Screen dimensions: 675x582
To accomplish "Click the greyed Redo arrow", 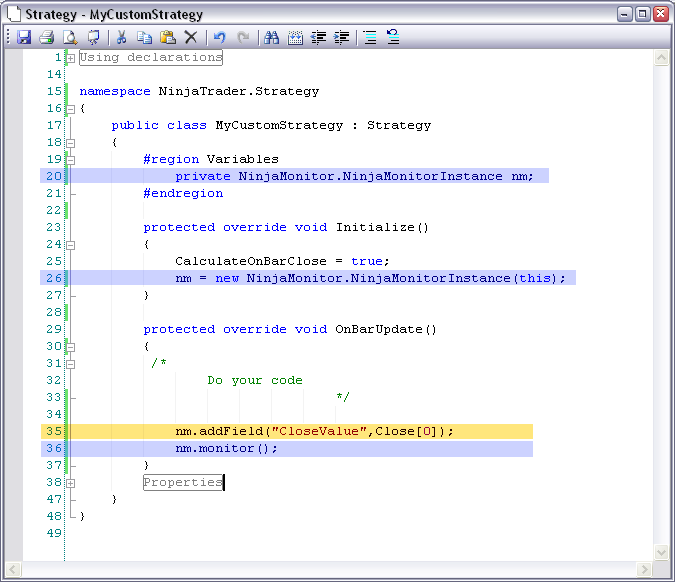I will click(x=243, y=37).
